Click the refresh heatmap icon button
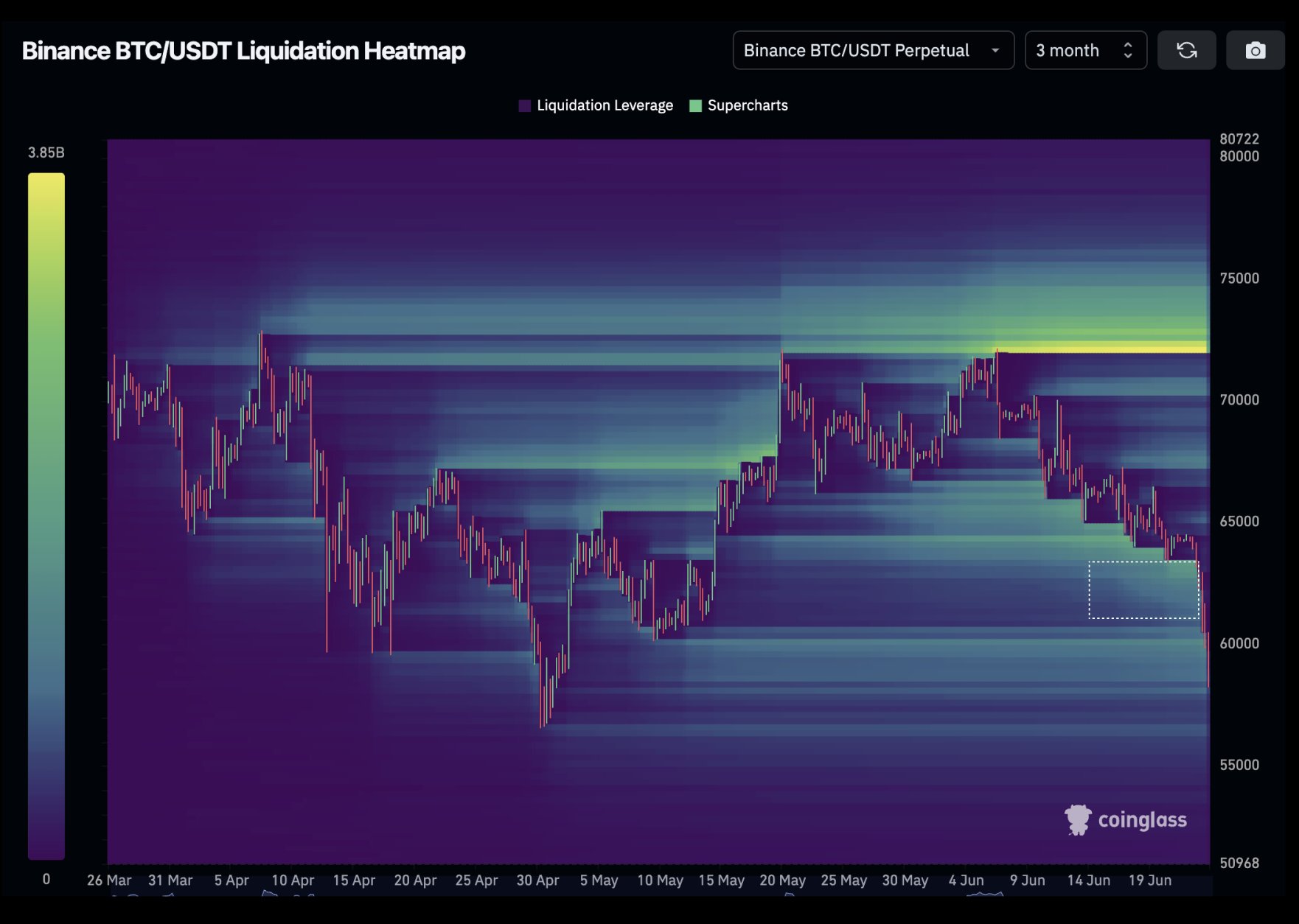Screen dimensions: 1299x924 tap(1186, 50)
